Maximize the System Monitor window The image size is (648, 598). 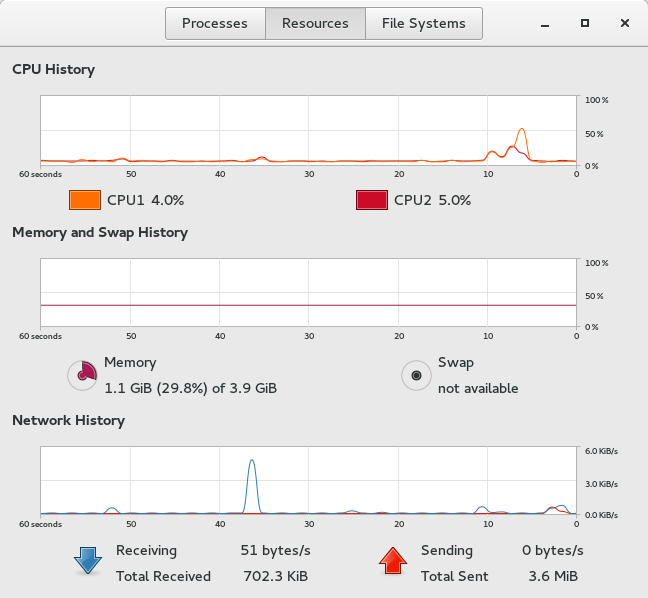pos(585,23)
